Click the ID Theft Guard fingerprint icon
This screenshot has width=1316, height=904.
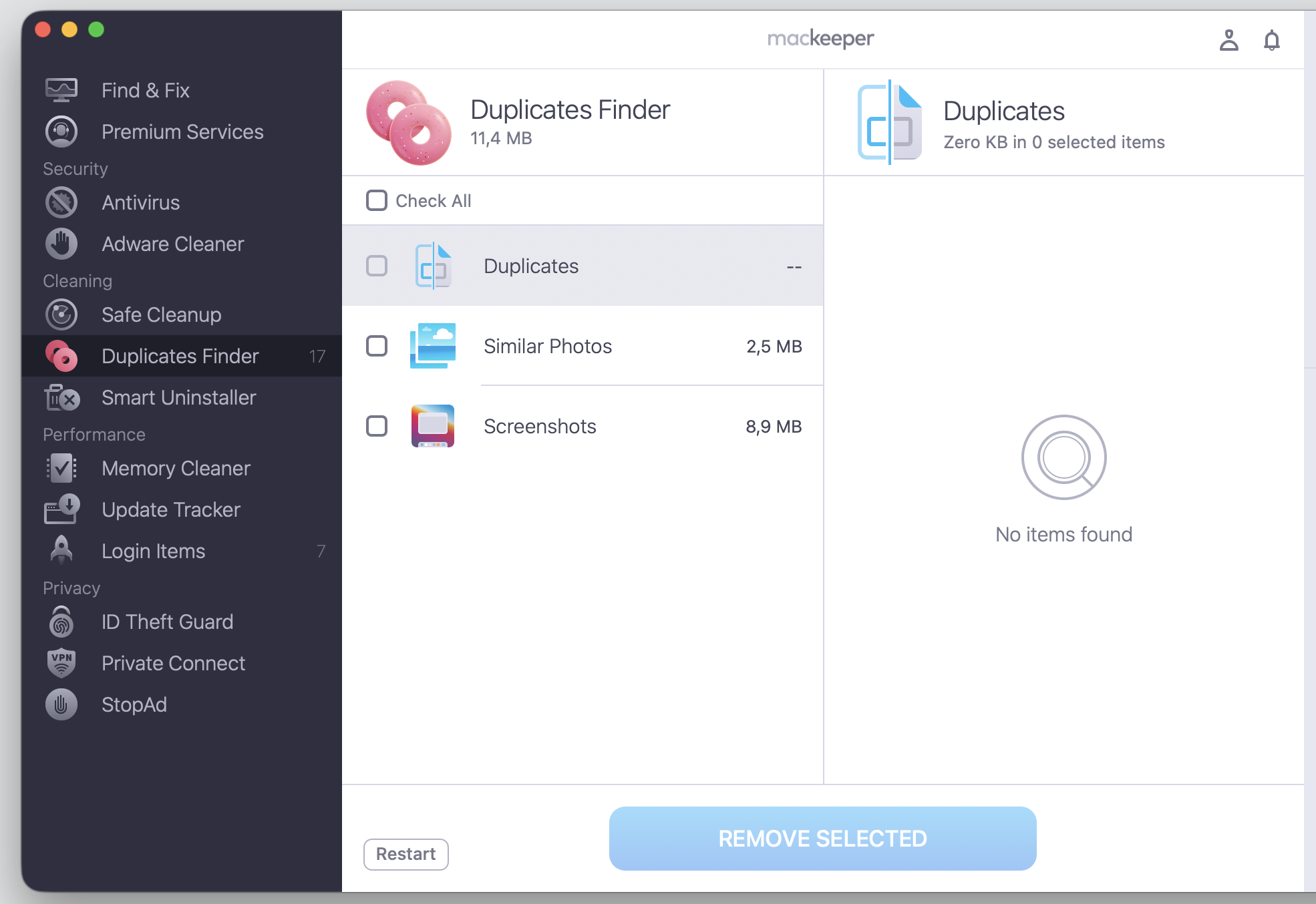point(61,622)
